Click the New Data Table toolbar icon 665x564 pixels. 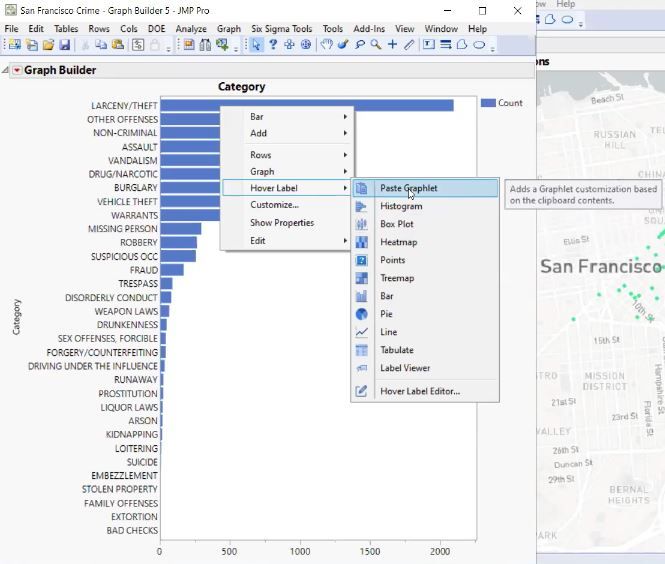pos(14,45)
